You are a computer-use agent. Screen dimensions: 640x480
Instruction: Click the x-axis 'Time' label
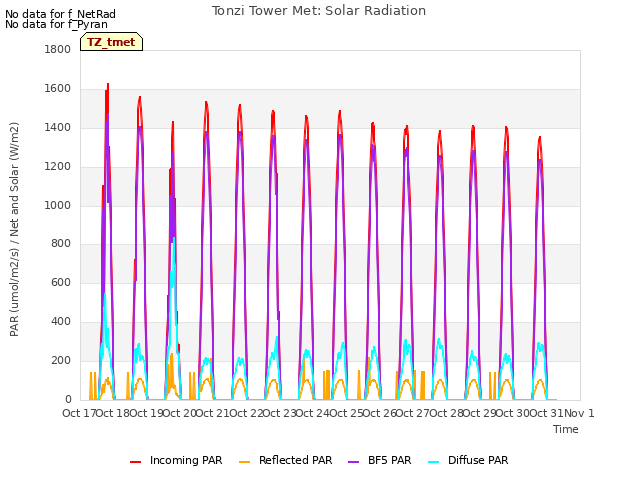click(x=566, y=429)
